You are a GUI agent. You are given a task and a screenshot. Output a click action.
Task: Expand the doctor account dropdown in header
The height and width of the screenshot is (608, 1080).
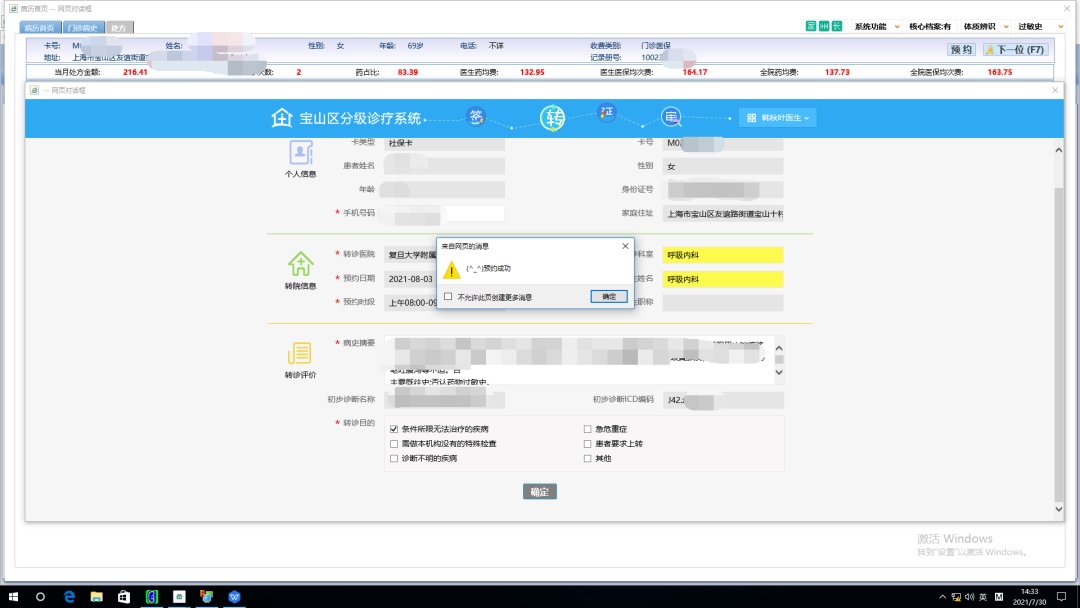778,118
